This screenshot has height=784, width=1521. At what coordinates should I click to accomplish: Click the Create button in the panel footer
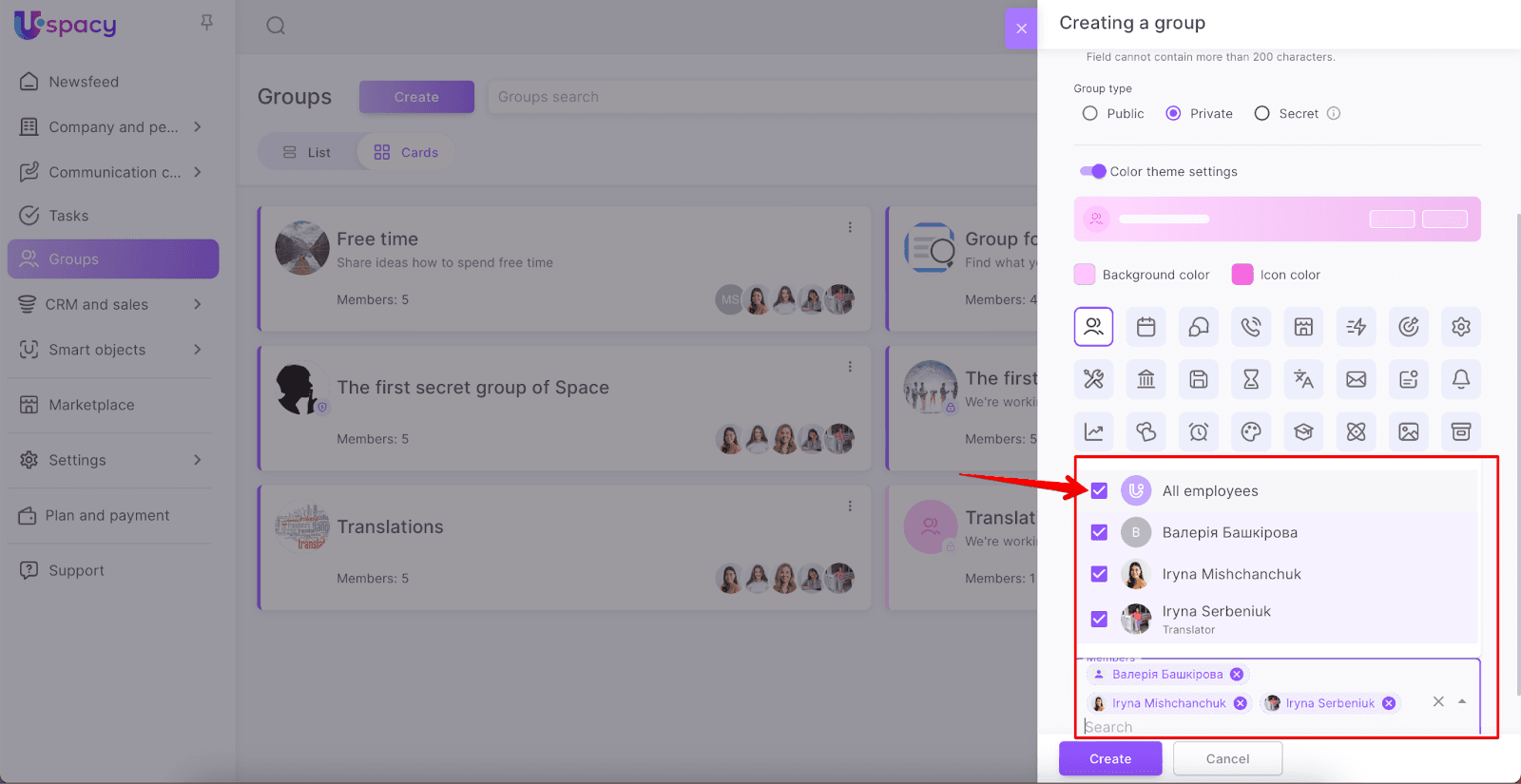pyautogui.click(x=1109, y=758)
